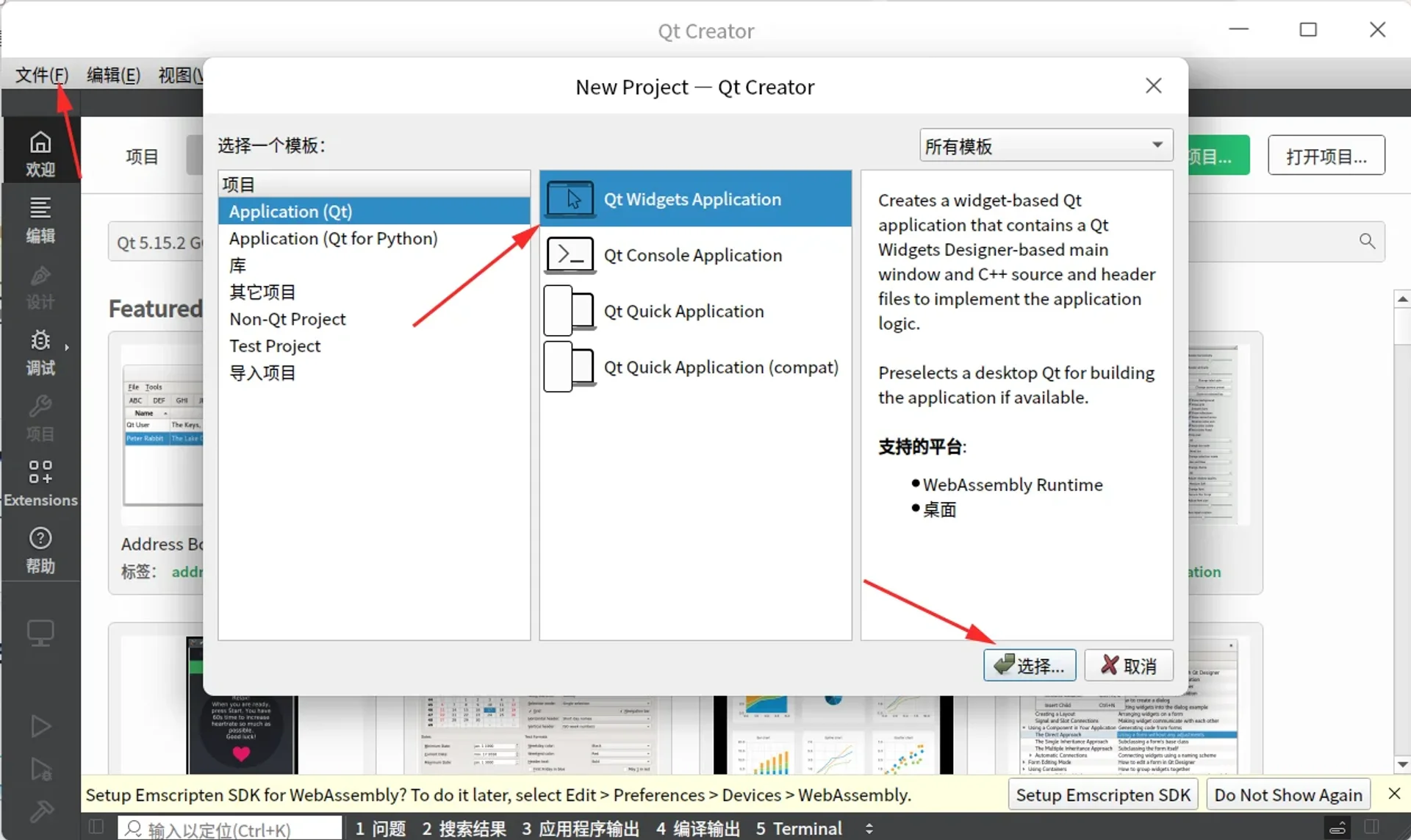
Task: Click the kit selector monitor icon in sidebar
Action: coord(41,633)
